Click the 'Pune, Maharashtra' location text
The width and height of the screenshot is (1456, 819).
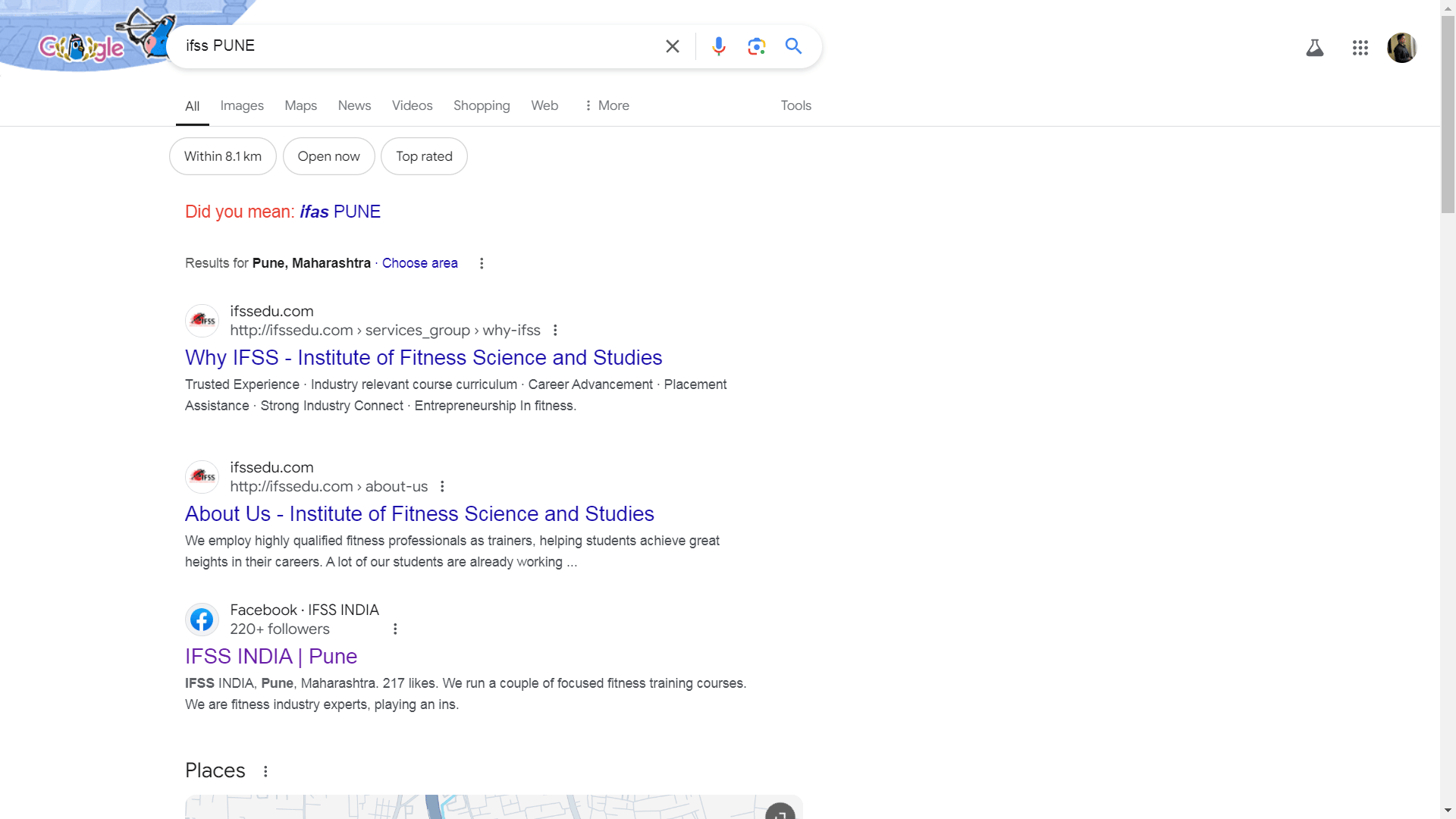click(x=311, y=263)
